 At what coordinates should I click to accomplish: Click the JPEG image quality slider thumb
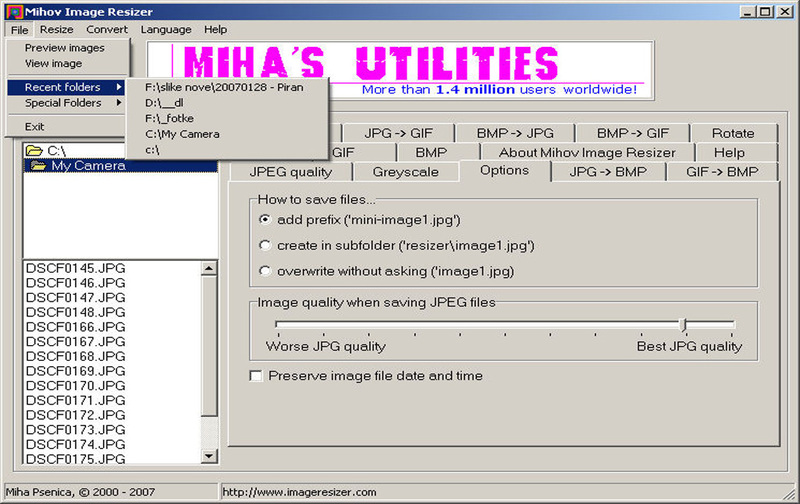(x=685, y=324)
